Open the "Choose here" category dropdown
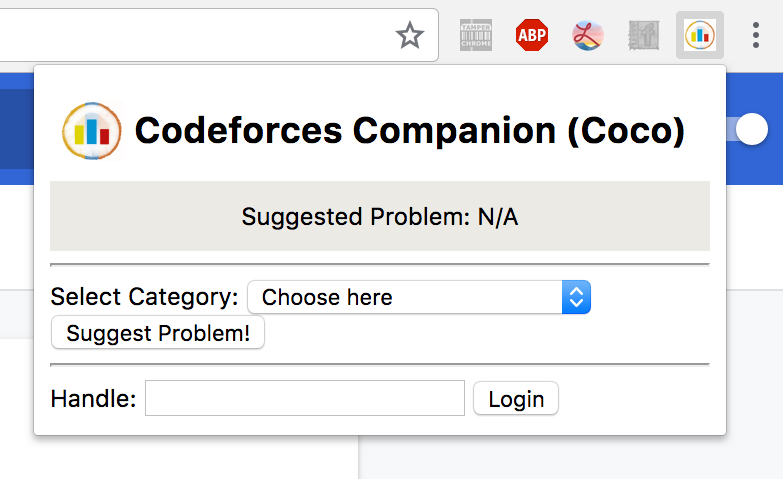Screen dimensions: 783x479 click(419, 297)
